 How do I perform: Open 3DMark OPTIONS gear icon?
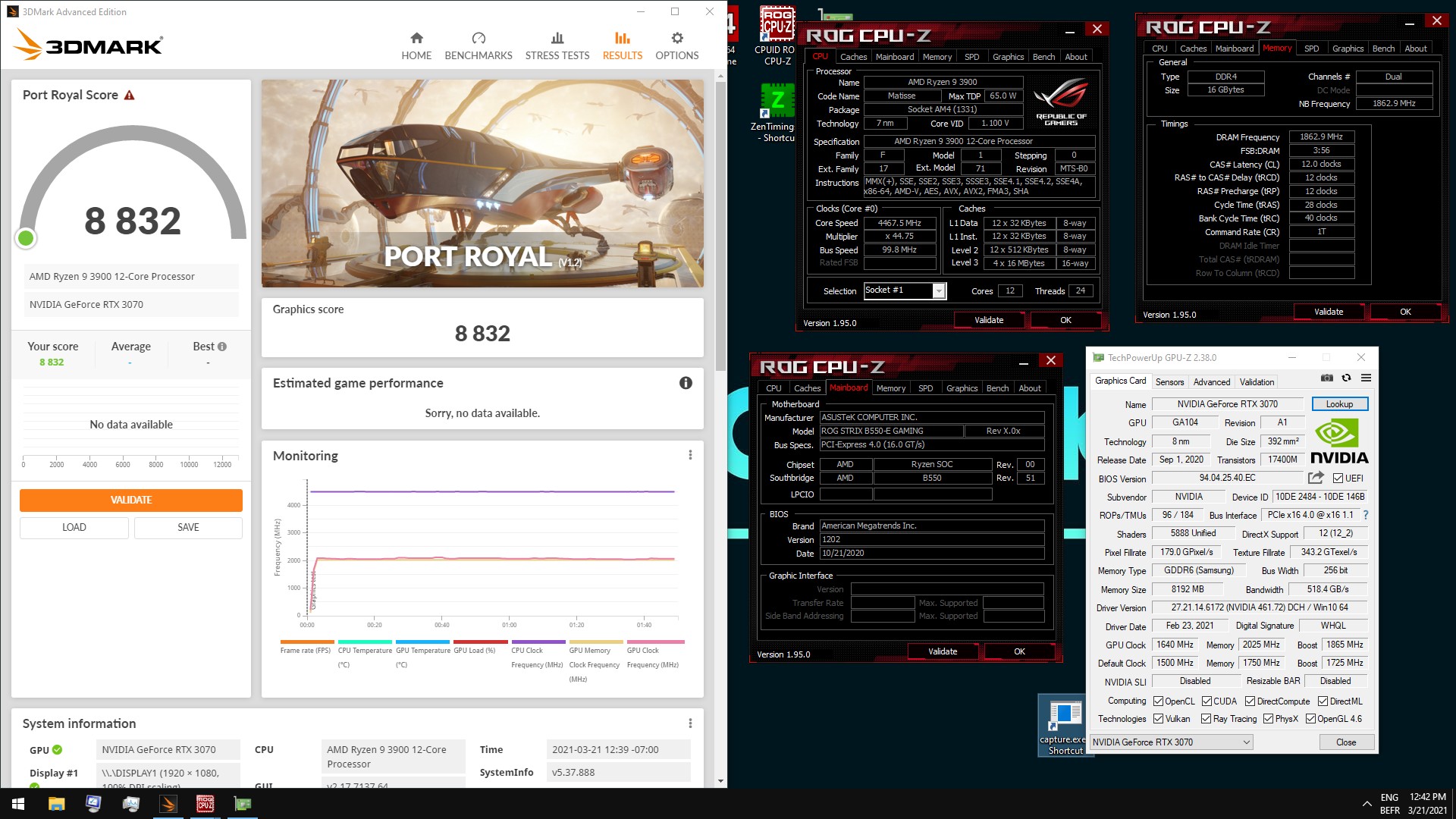[677, 38]
